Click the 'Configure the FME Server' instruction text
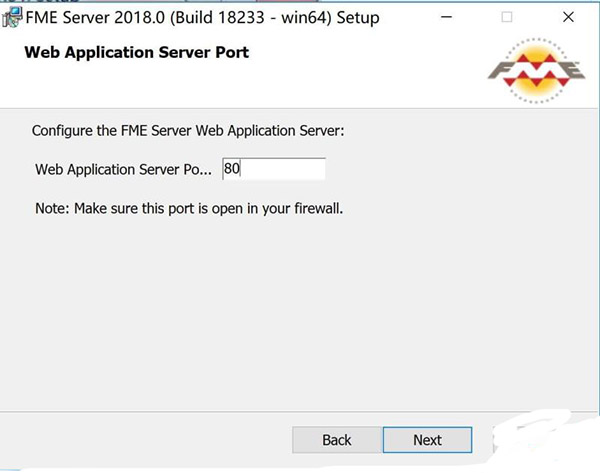 188,130
